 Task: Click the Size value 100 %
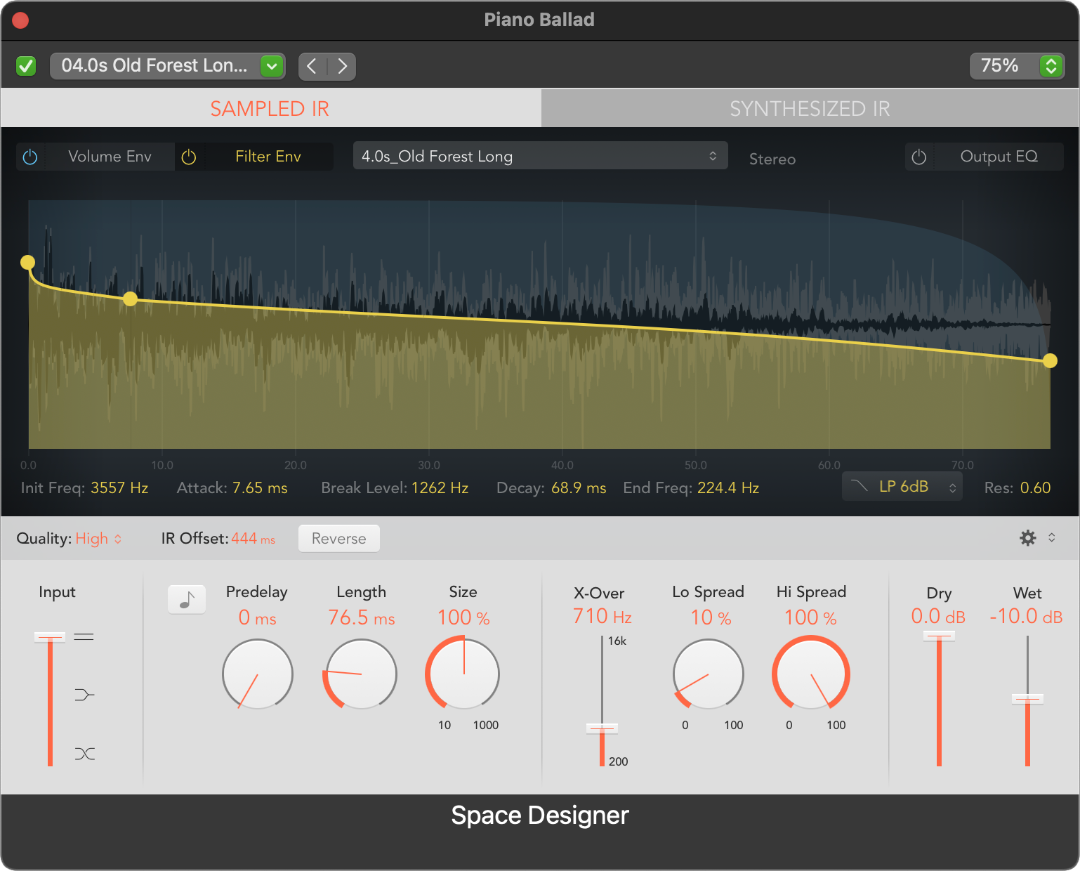click(x=464, y=618)
